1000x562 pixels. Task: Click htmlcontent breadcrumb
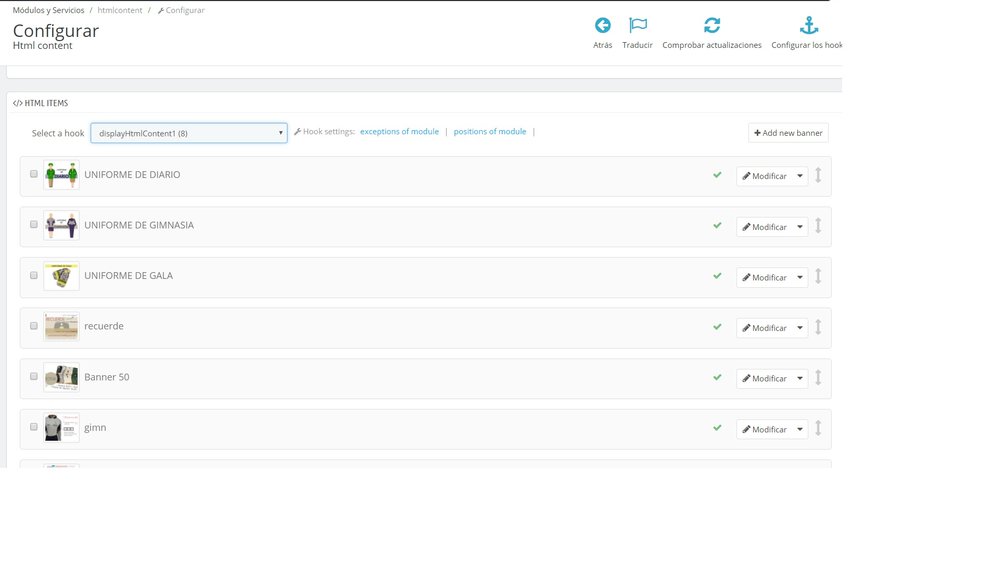120,10
